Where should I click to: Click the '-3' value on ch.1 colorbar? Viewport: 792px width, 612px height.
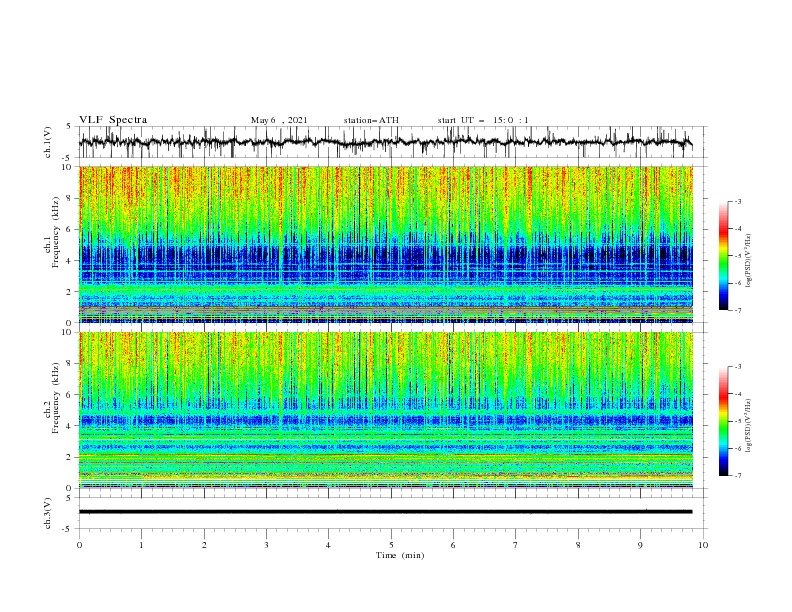738,201
